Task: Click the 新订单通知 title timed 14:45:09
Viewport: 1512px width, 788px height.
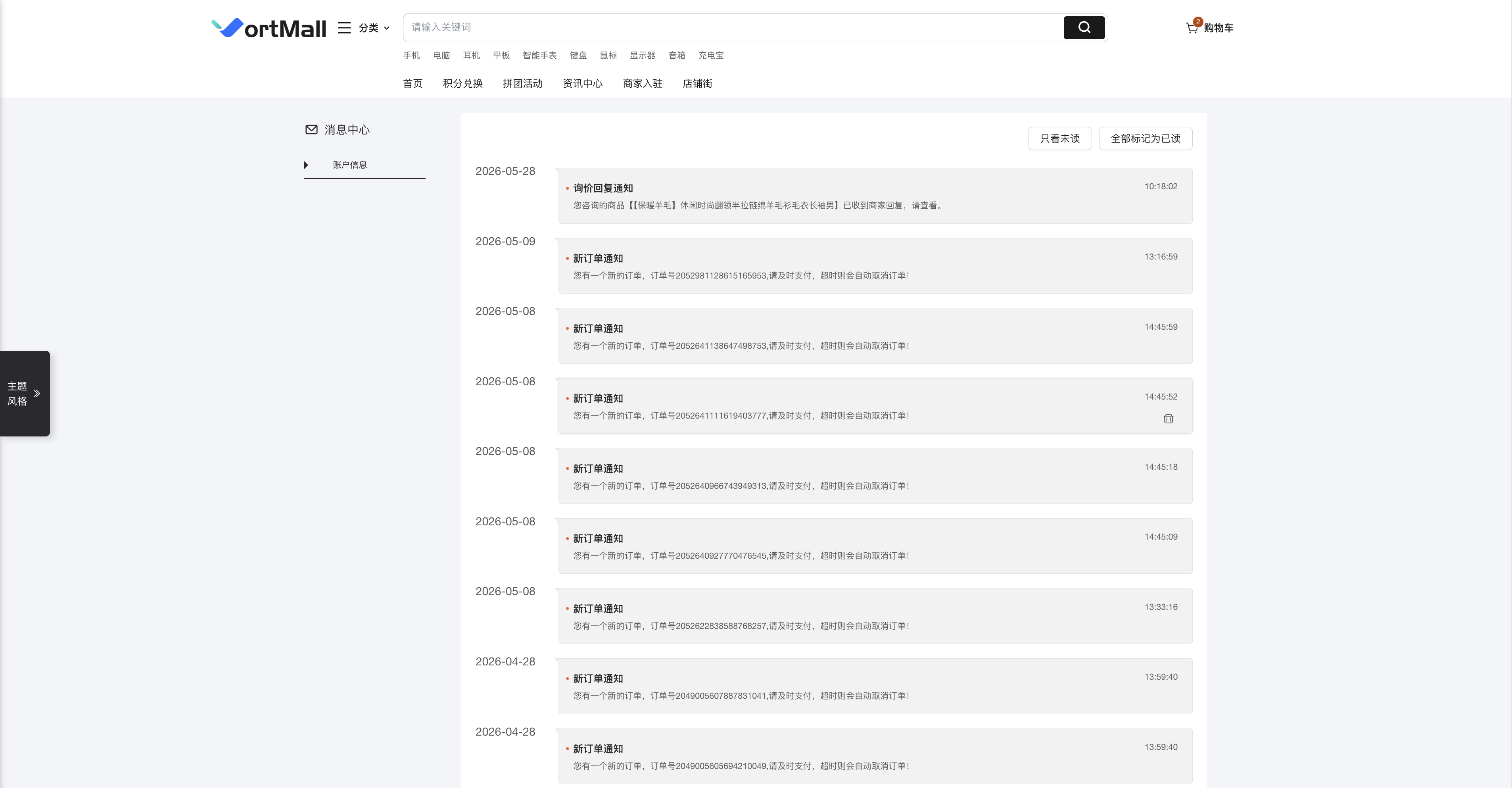Action: tap(597, 538)
